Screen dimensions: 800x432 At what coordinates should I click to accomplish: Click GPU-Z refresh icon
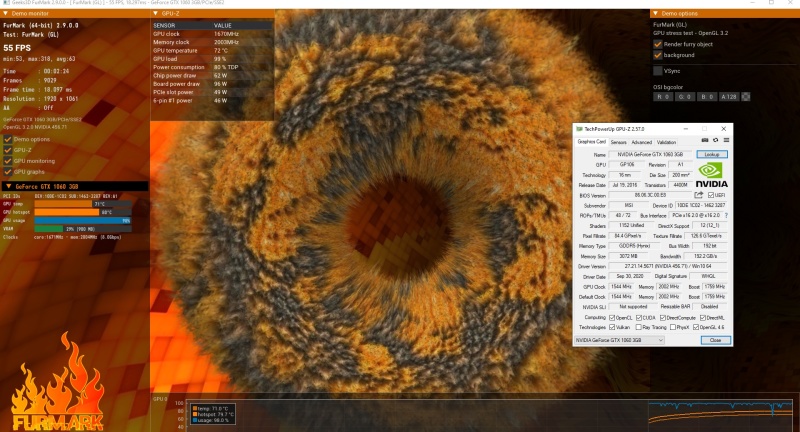715,140
